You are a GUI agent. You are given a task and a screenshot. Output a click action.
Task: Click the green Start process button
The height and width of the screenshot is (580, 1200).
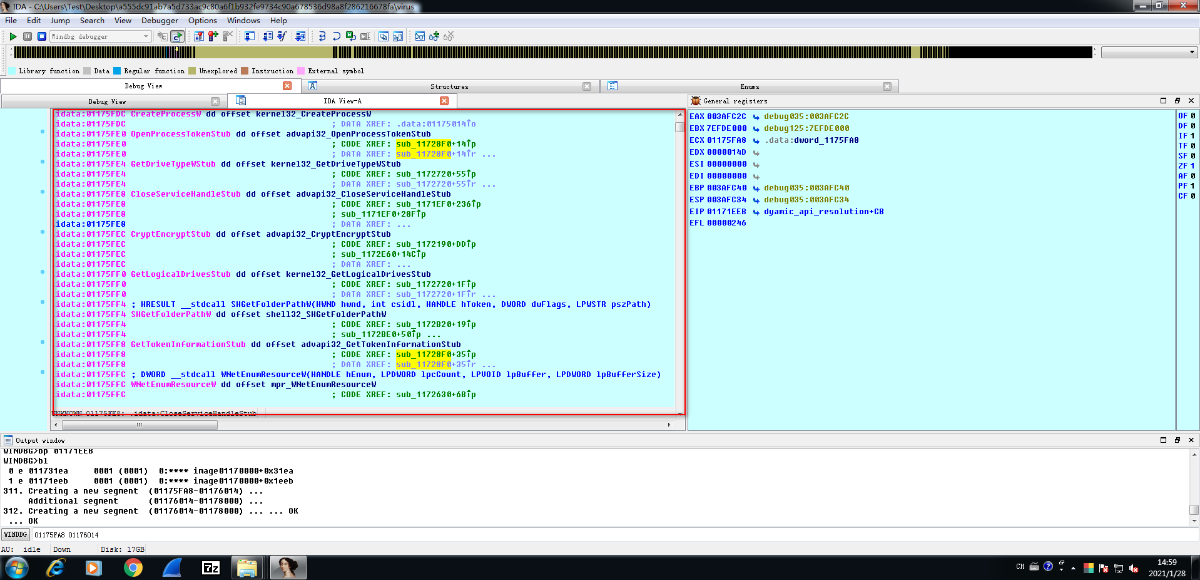[13, 36]
